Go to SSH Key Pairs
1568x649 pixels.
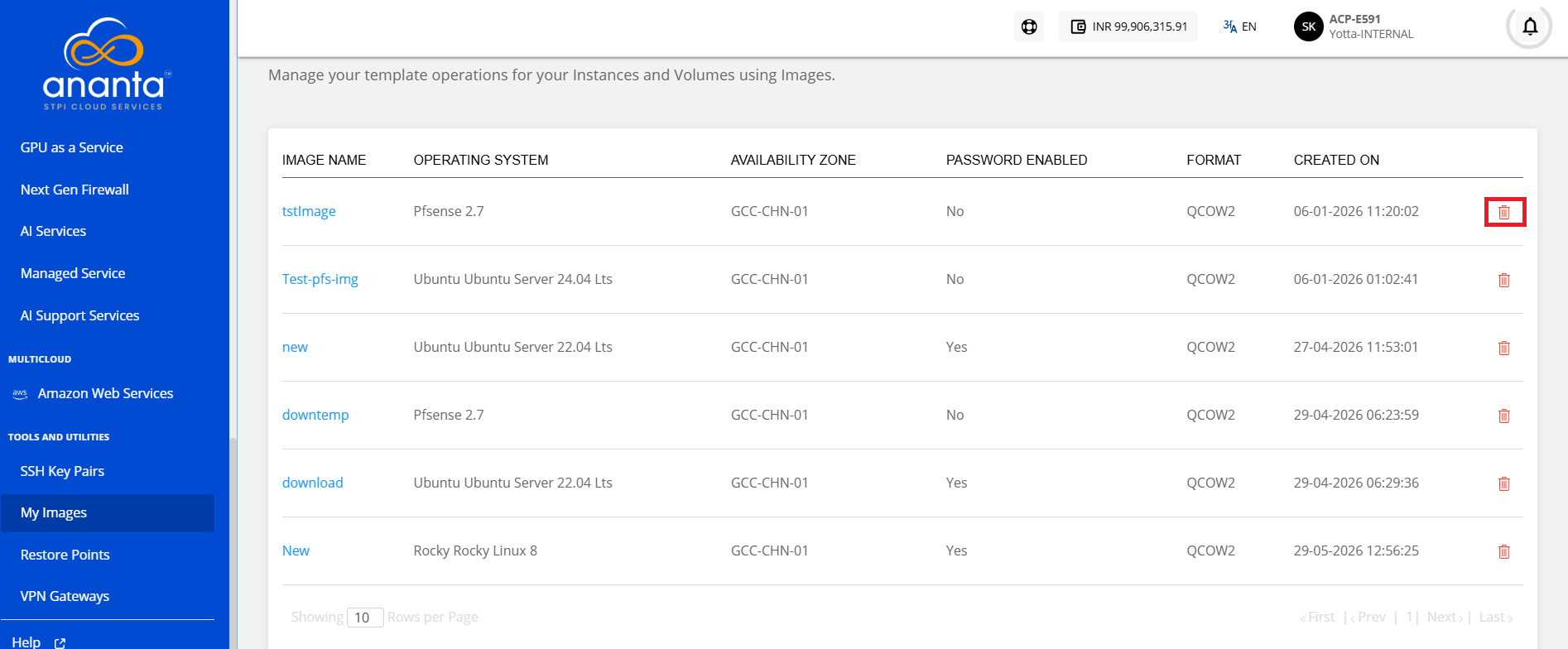click(62, 471)
